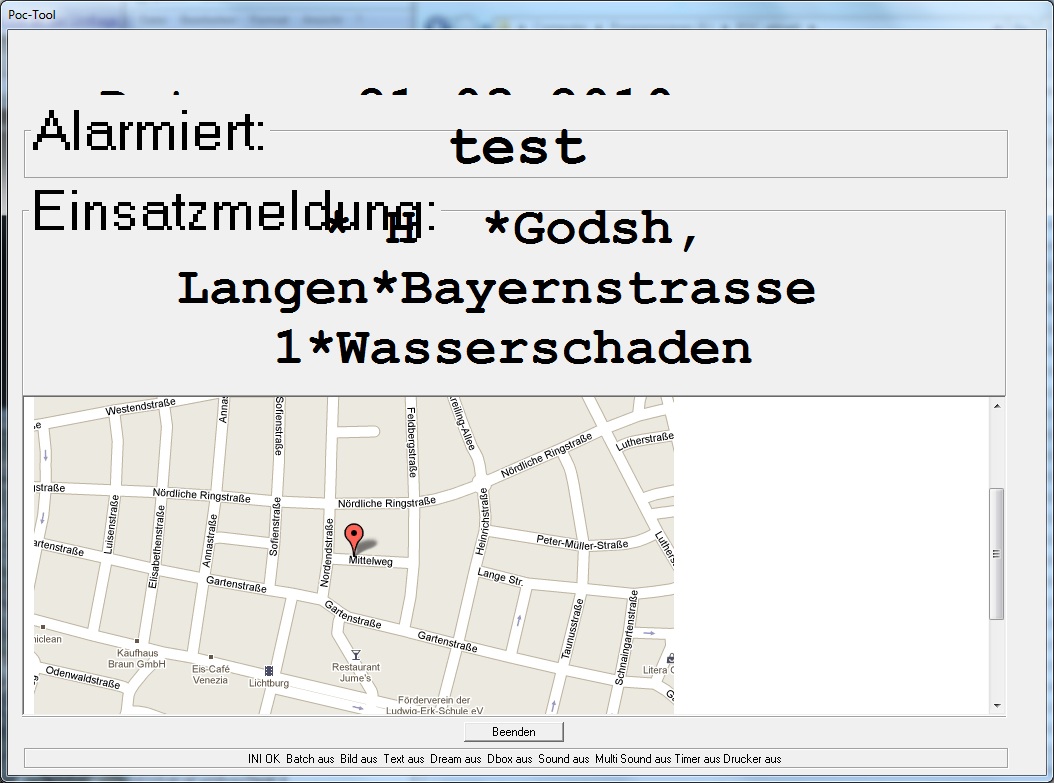1054x783 pixels.
Task: Click the 'Drucker aus' status indicator
Action: pyautogui.click(x=752, y=759)
